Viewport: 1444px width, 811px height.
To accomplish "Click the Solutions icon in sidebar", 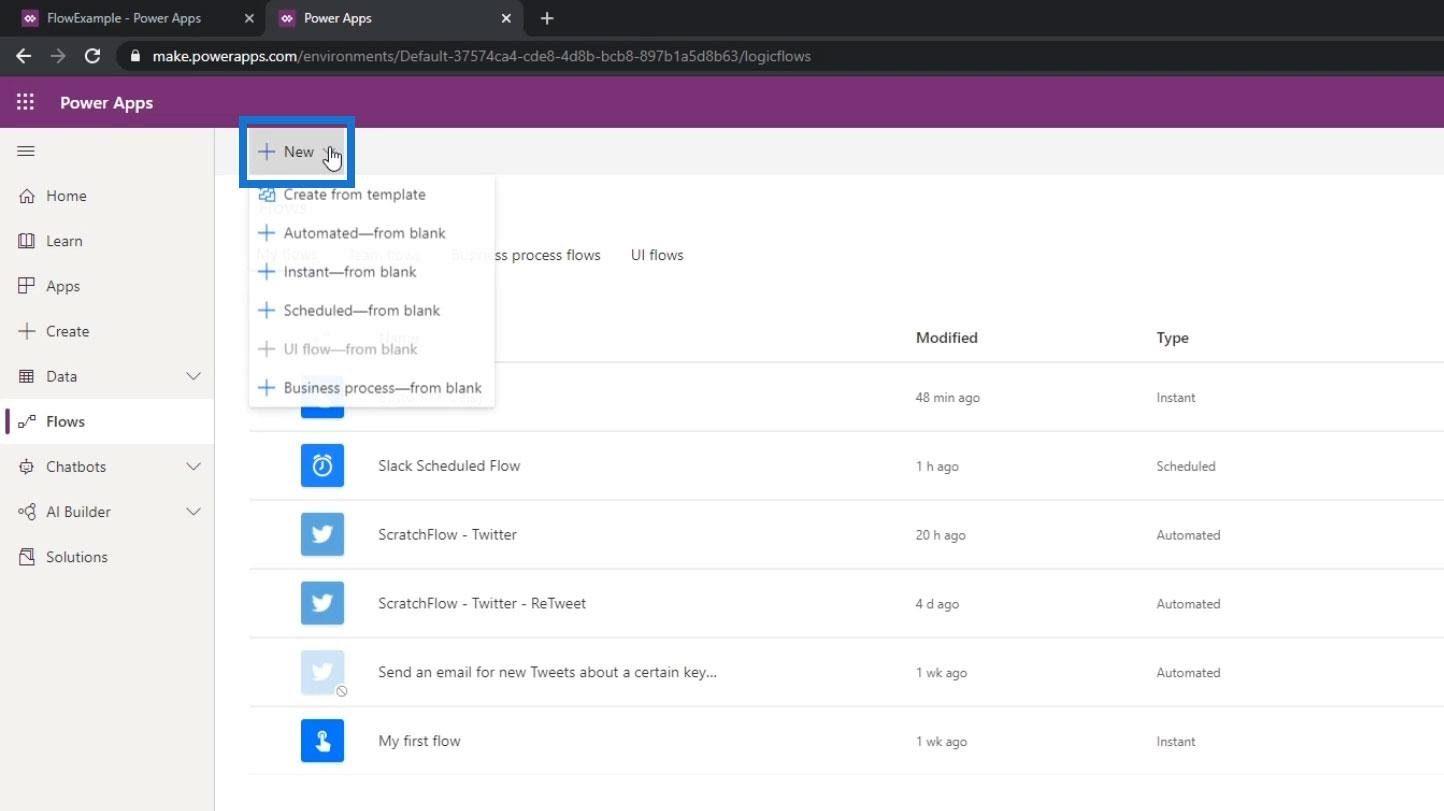I will coord(27,557).
